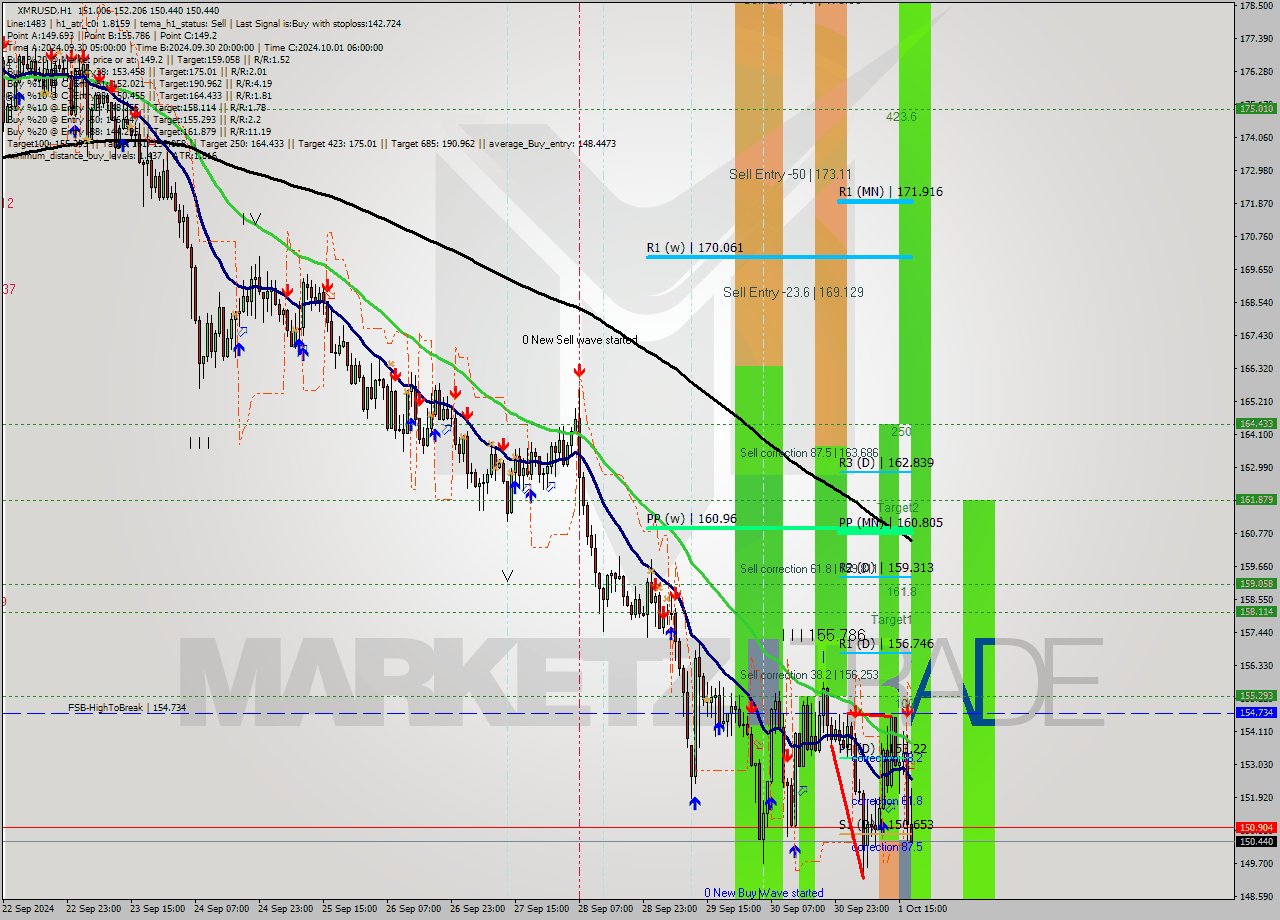
Task: Click the 'R2 (D) | 159.313' resistance label
Action: [x=886, y=567]
